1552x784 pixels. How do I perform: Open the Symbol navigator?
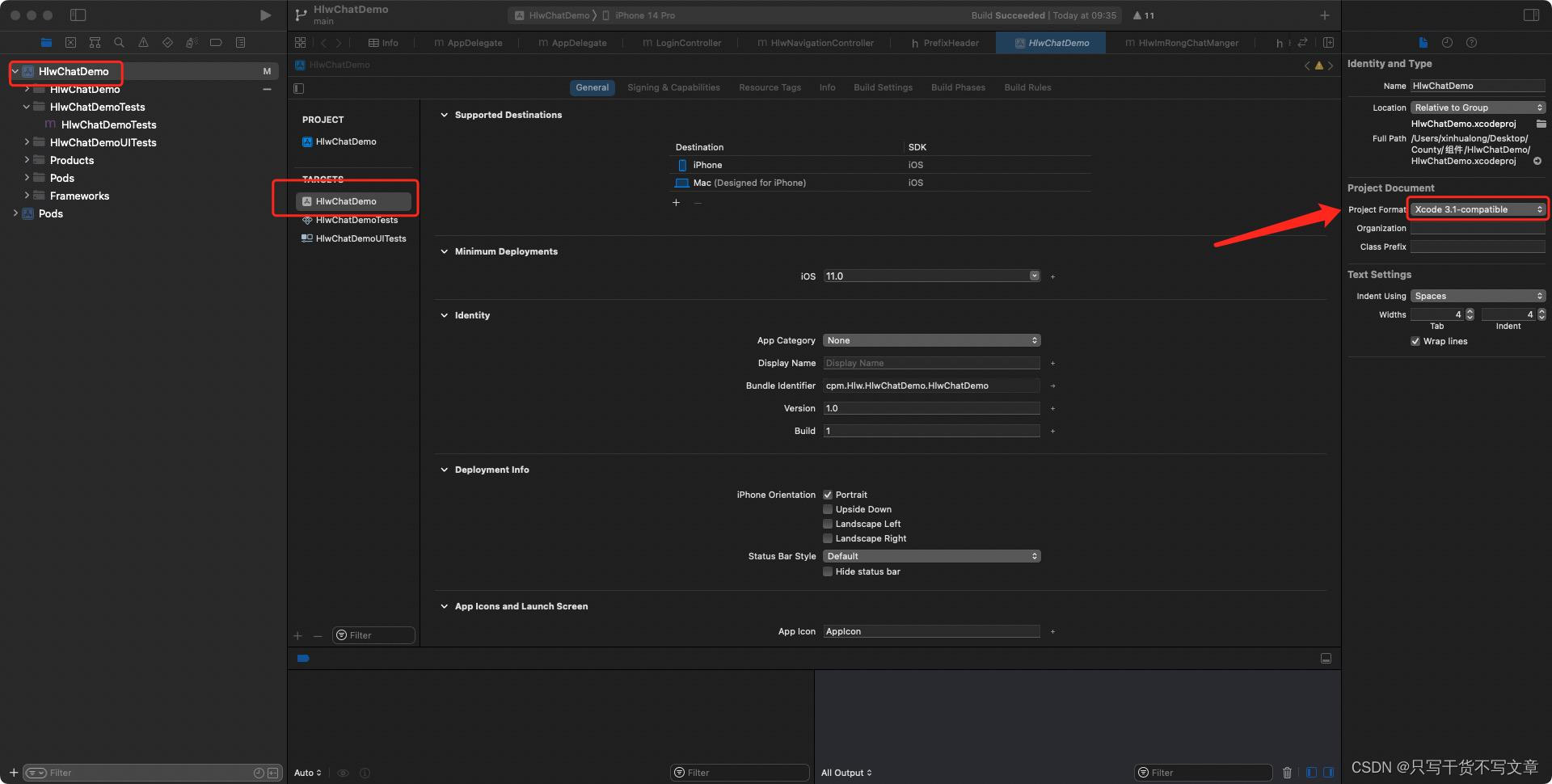[x=95, y=43]
